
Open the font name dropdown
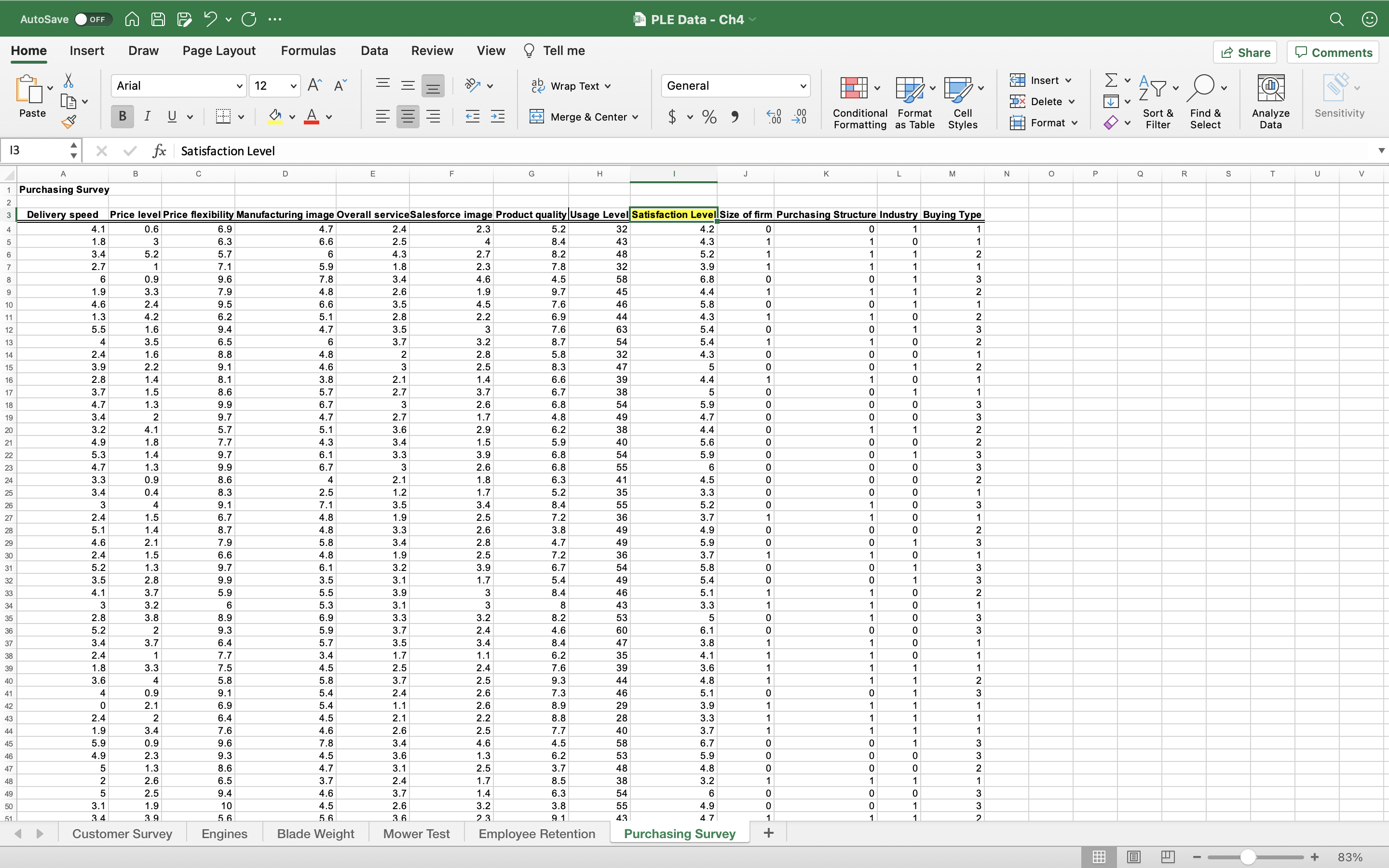pyautogui.click(x=239, y=86)
